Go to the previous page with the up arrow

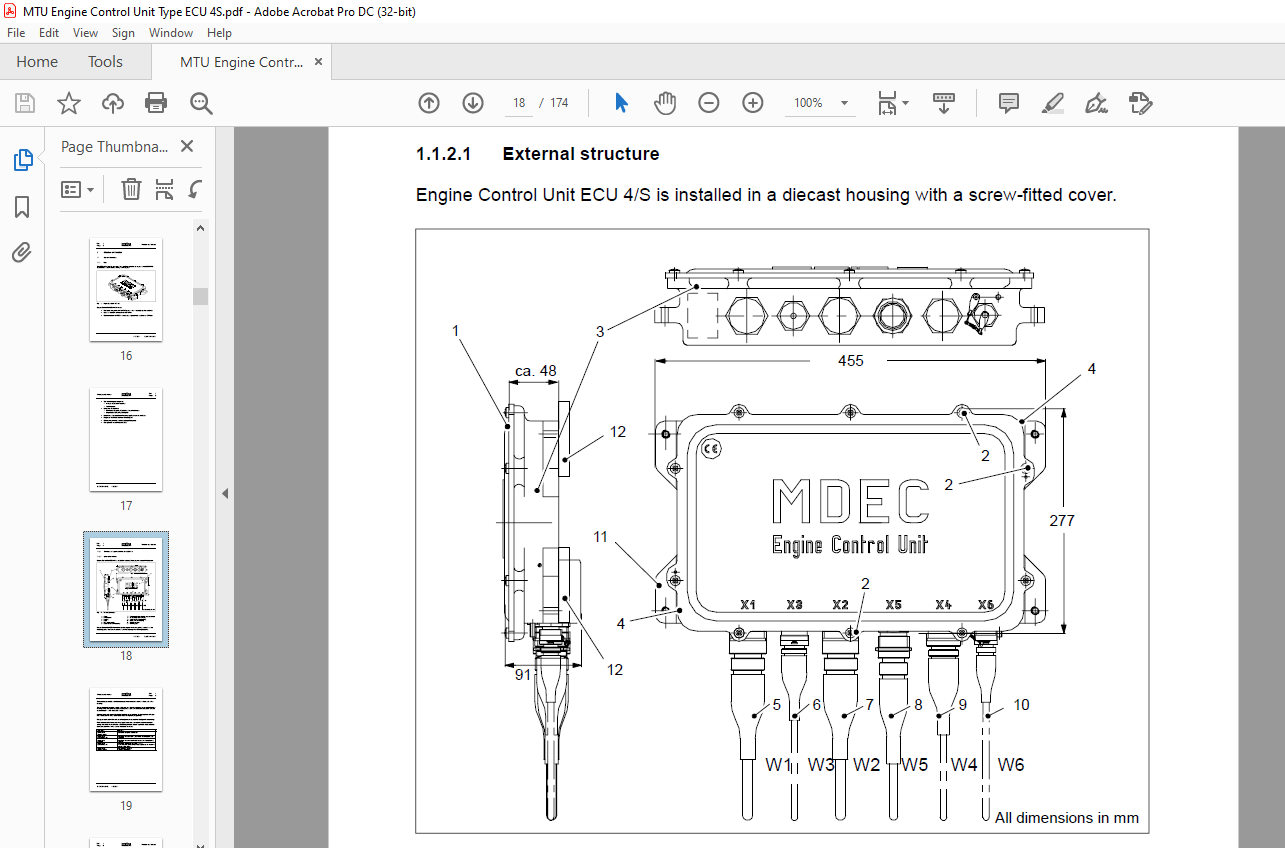[x=429, y=103]
